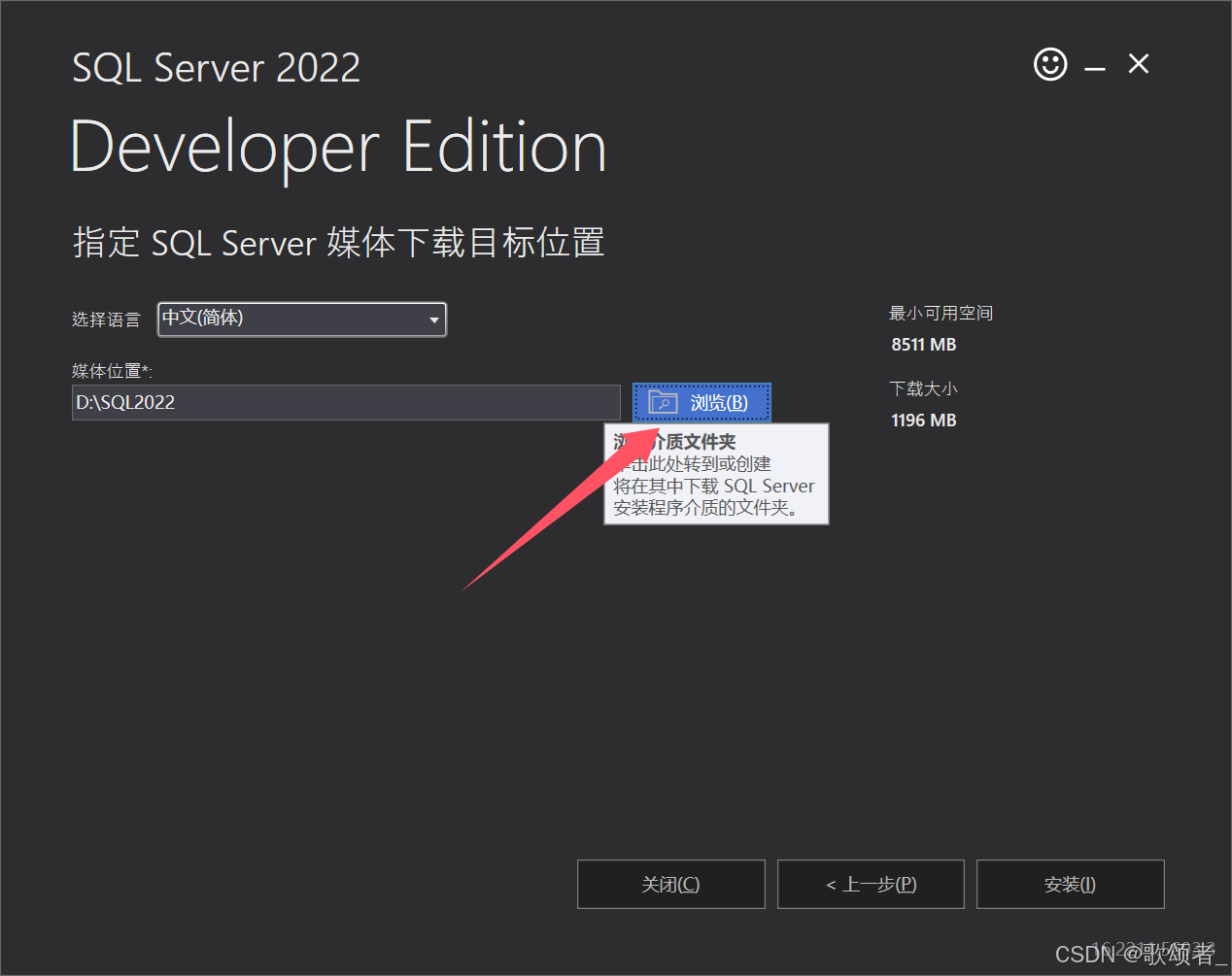1232x976 pixels.
Task: Click the 1196 MB download size value
Action: point(924,421)
